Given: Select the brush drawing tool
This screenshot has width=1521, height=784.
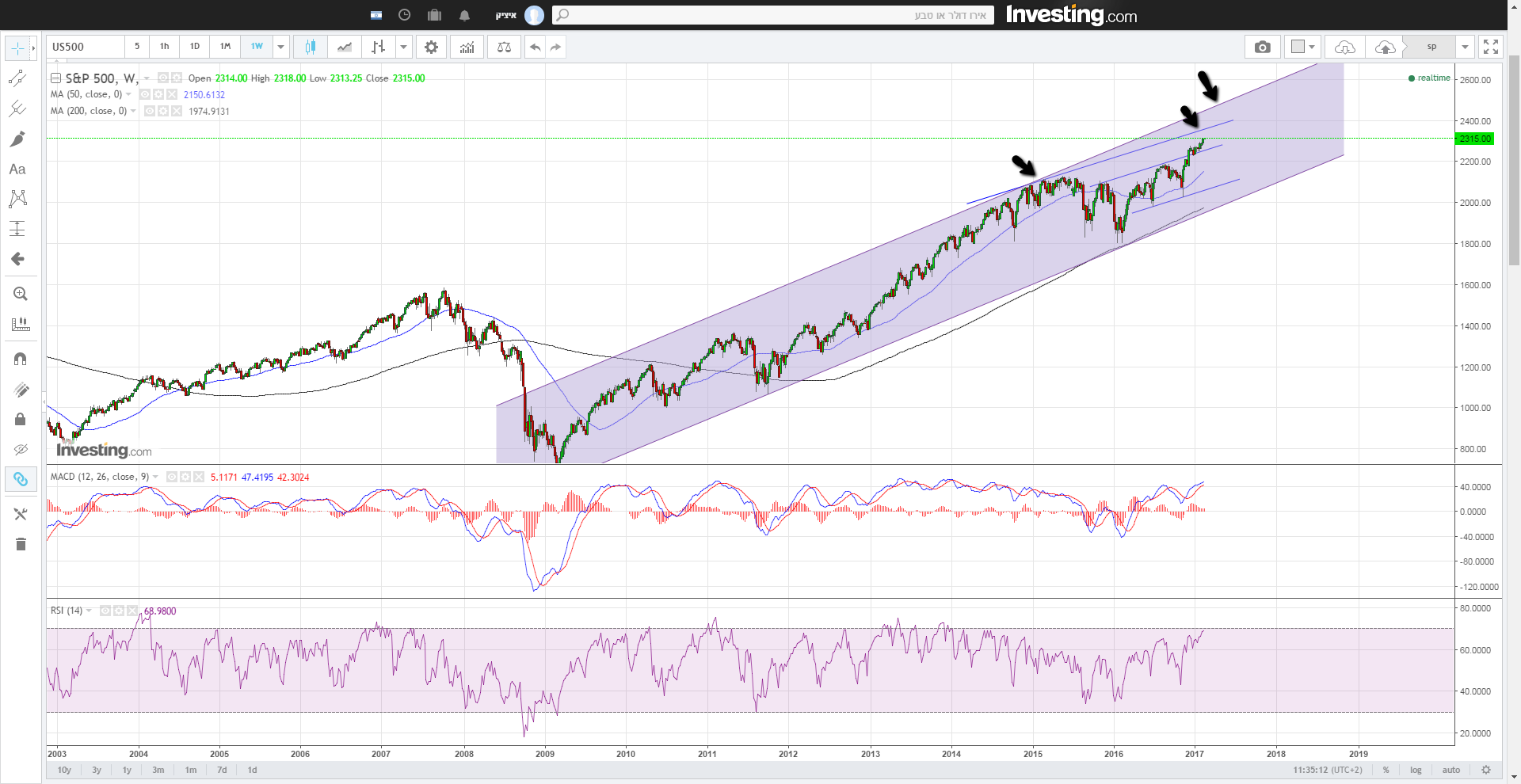Looking at the screenshot, I should click(17, 139).
